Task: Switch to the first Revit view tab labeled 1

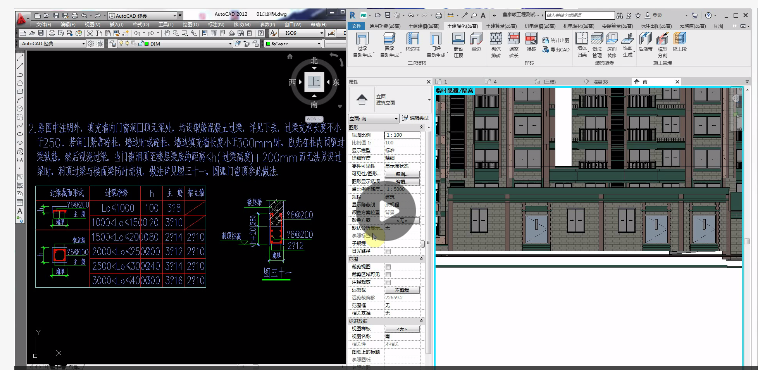Action: 442,81
